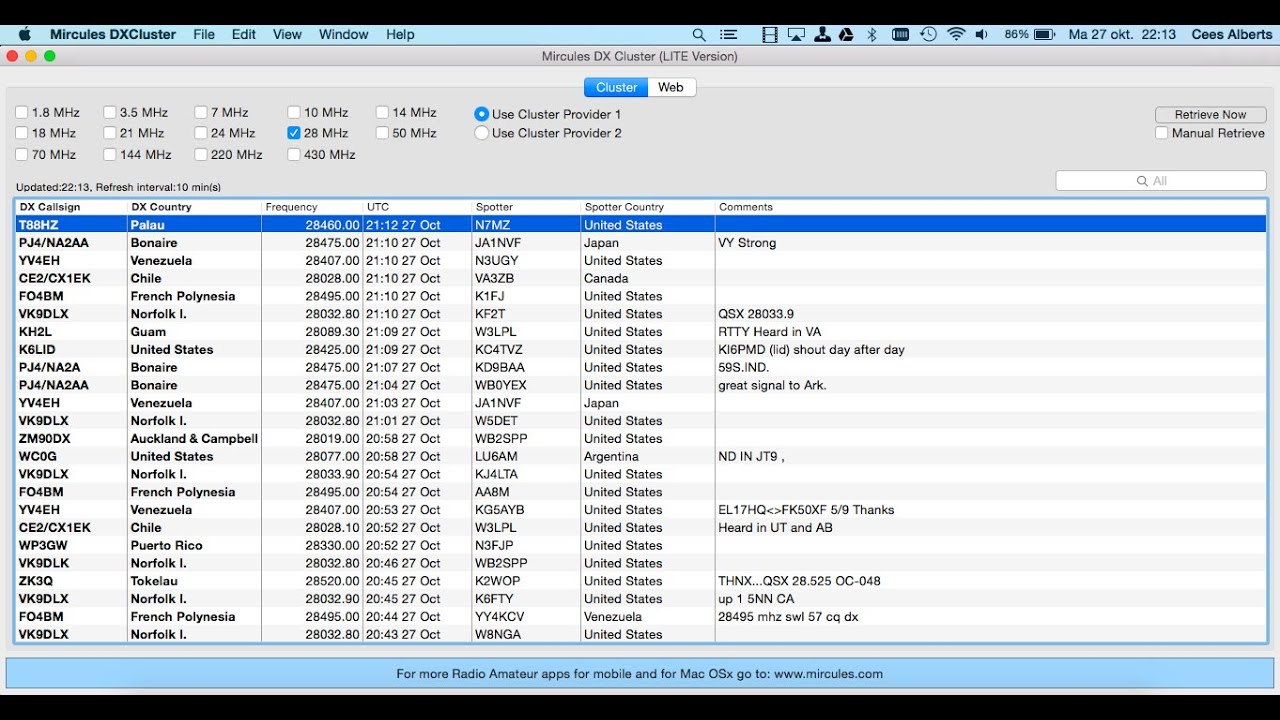Enable the 50 MHz band filter
Viewport: 1280px width, 720px height.
click(x=383, y=133)
